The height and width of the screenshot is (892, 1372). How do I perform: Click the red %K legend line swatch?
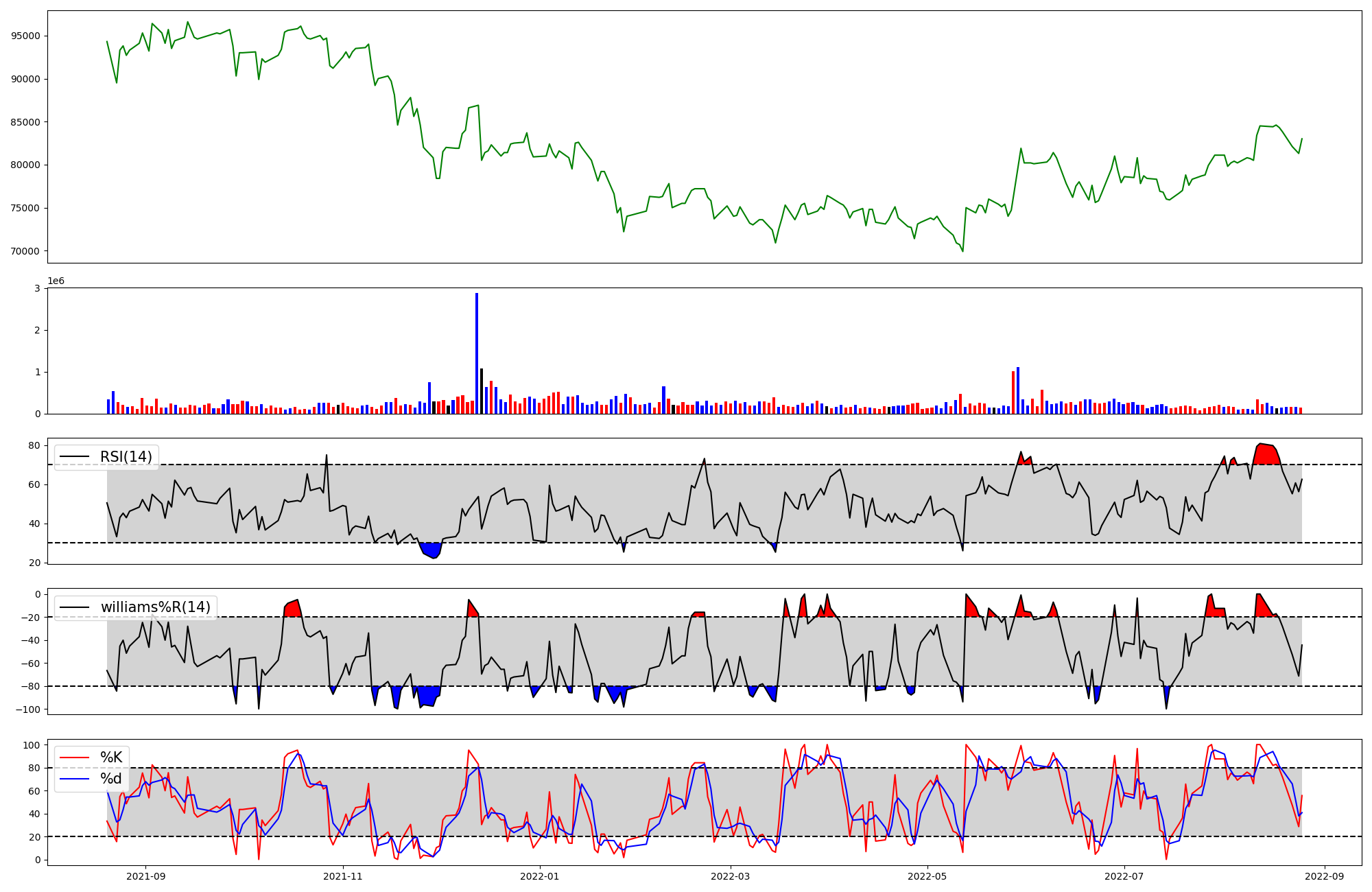pos(75,758)
